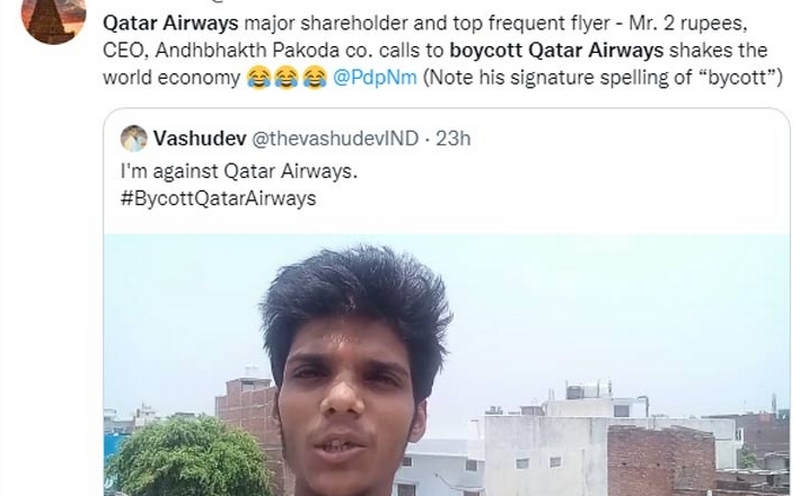Open the tweet author's round profile avatar

pyautogui.click(x=54, y=19)
